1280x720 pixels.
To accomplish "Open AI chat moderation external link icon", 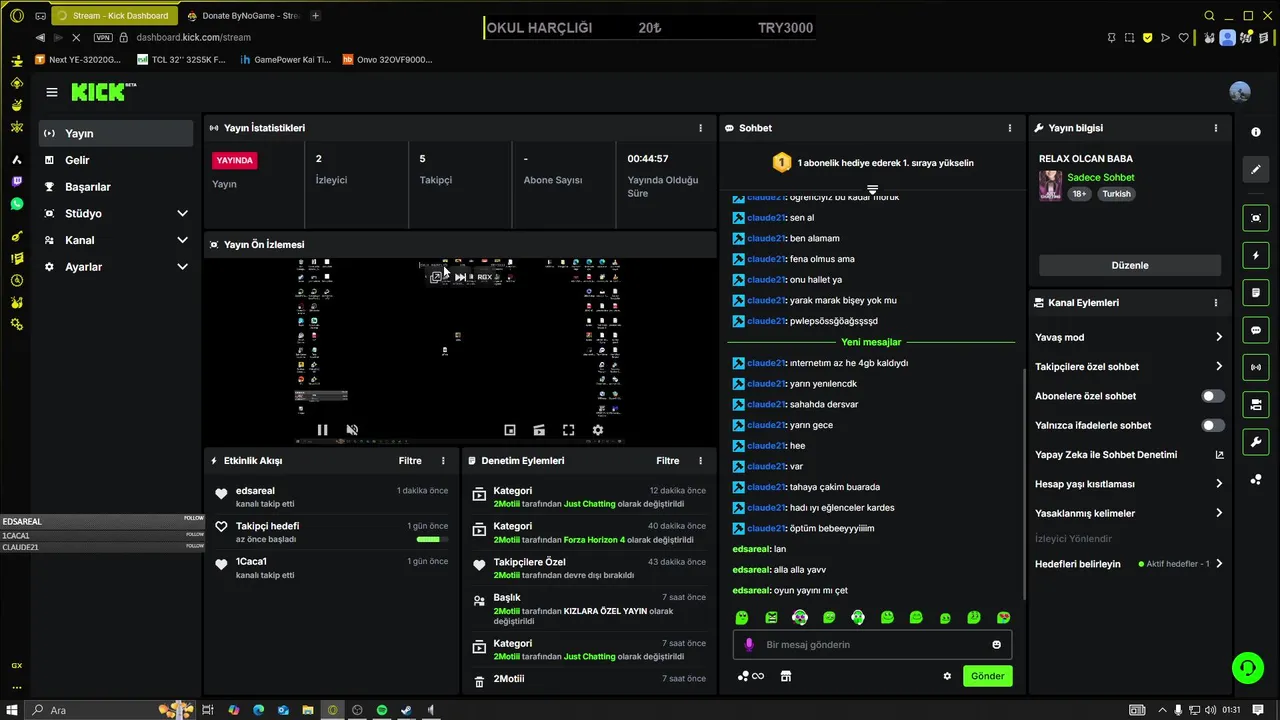I will [x=1219, y=455].
